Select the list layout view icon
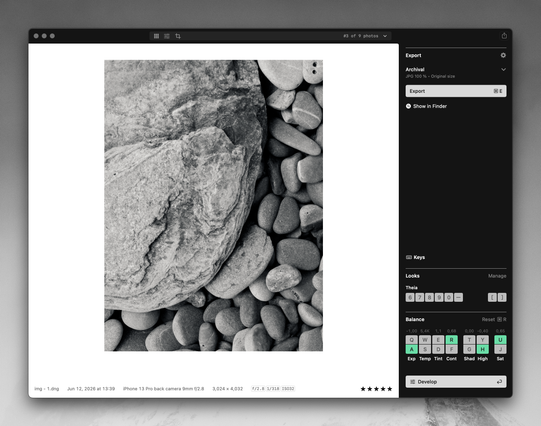This screenshot has width=541, height=426. click(x=167, y=36)
